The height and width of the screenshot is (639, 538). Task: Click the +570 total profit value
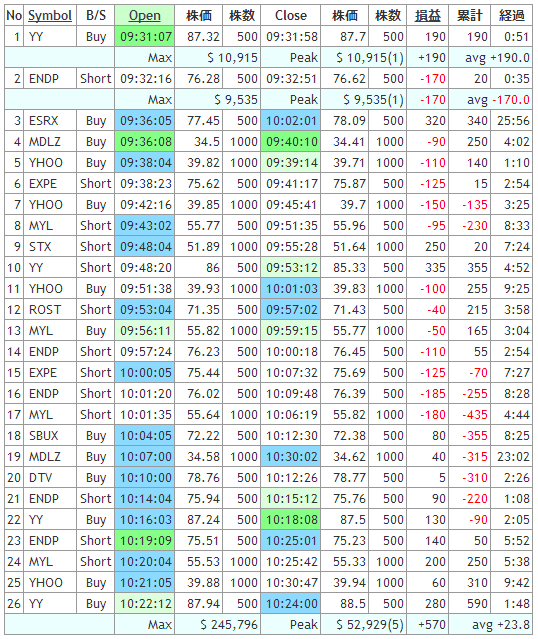click(432, 625)
